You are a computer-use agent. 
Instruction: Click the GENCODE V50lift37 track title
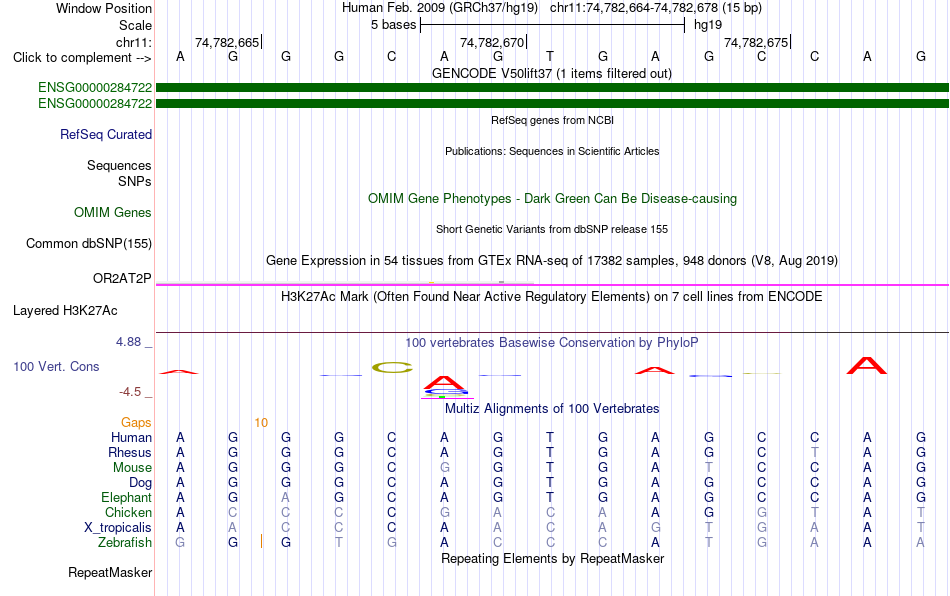click(552, 73)
